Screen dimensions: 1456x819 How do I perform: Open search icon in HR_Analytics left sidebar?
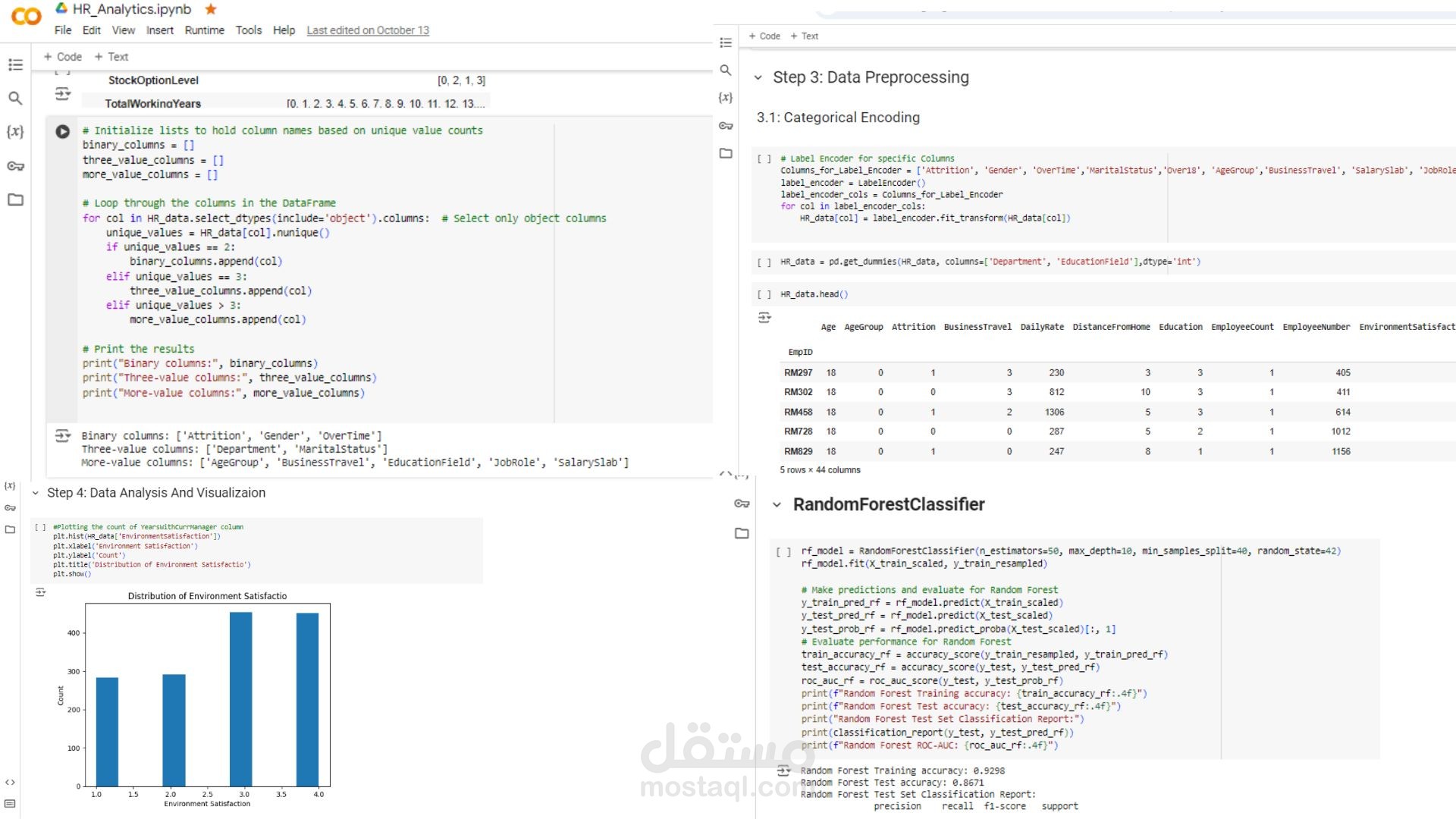(15, 99)
